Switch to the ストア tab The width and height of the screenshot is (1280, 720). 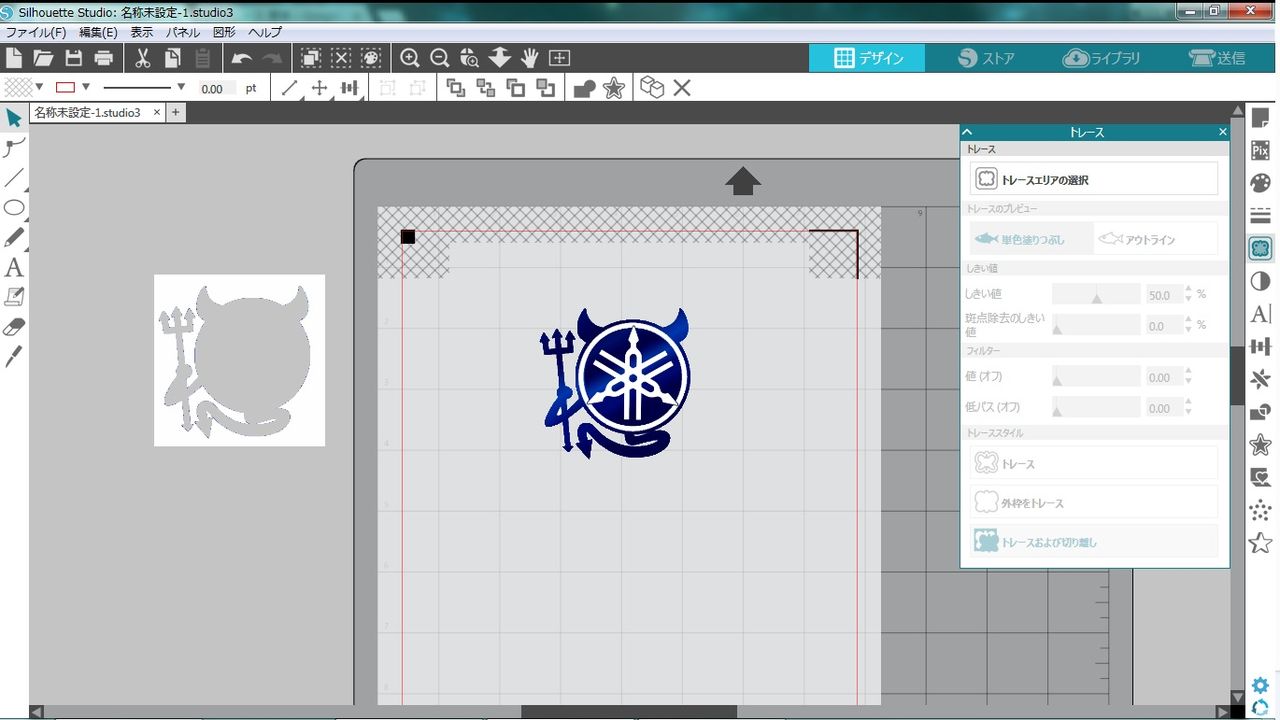coord(985,58)
